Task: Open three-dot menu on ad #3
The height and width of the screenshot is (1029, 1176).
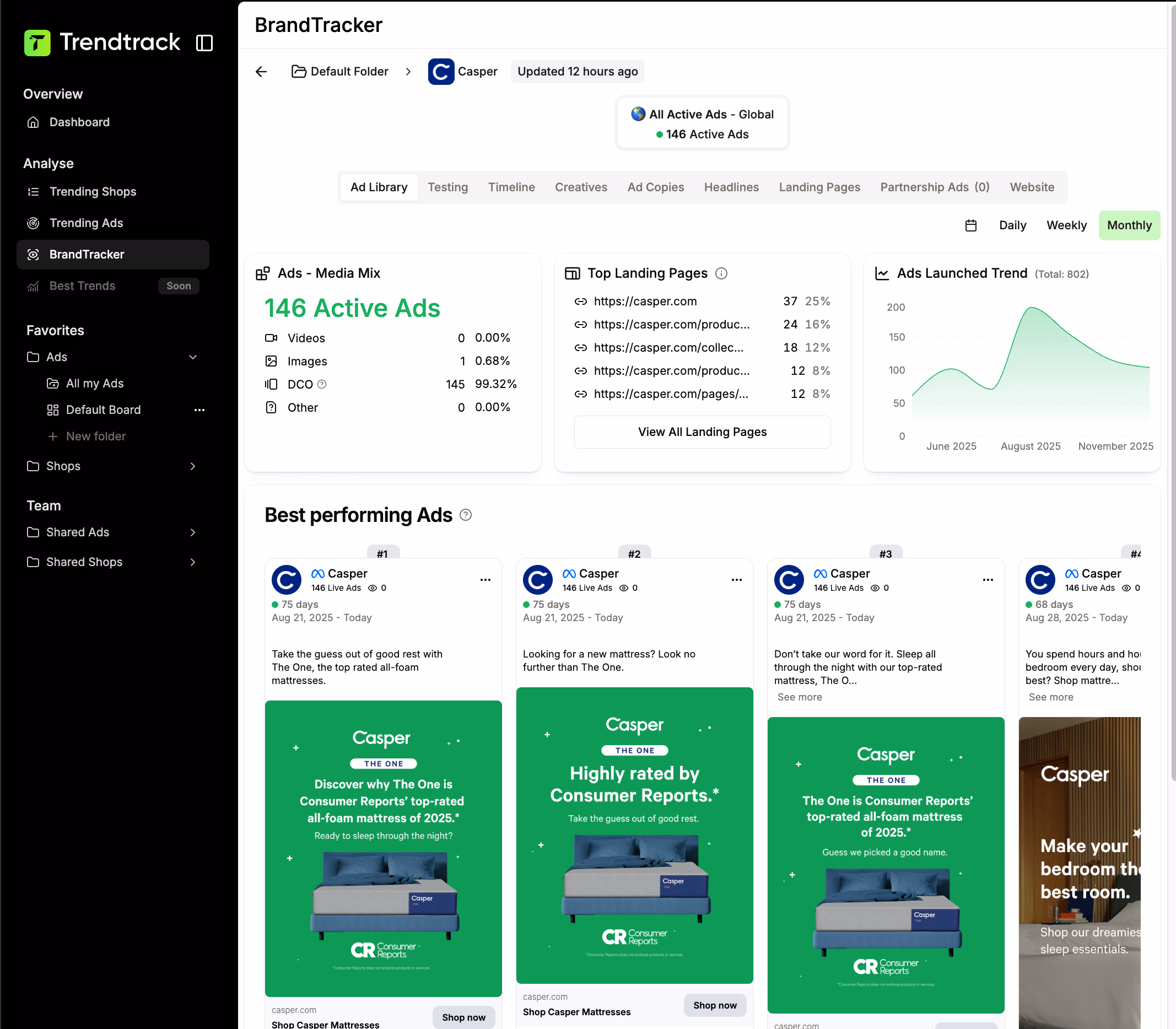Action: tap(988, 580)
